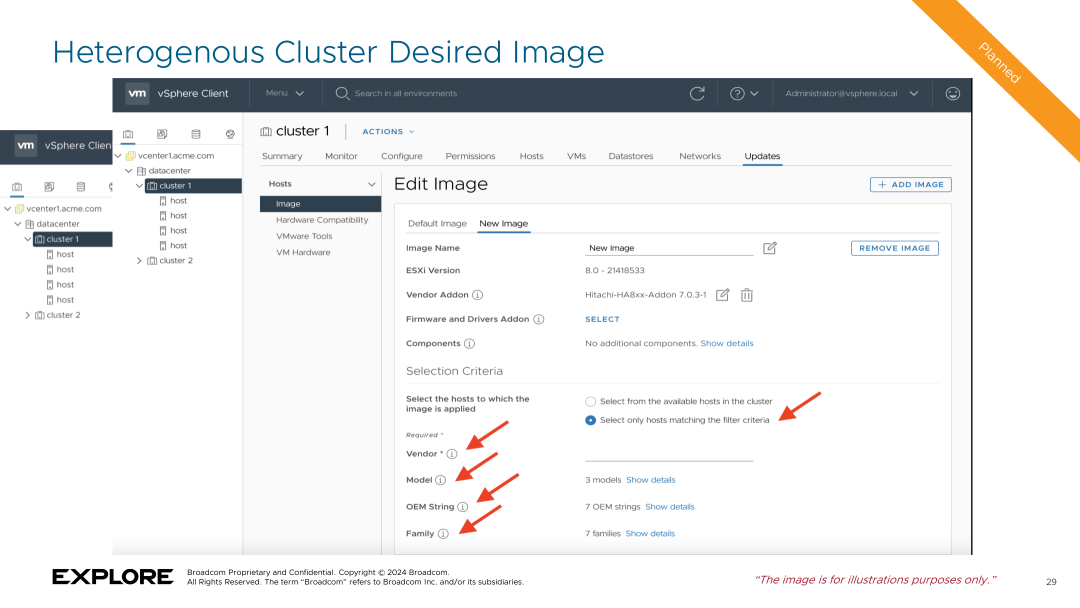
Task: Expand cluster 2 in the left background window
Action: tap(28, 315)
